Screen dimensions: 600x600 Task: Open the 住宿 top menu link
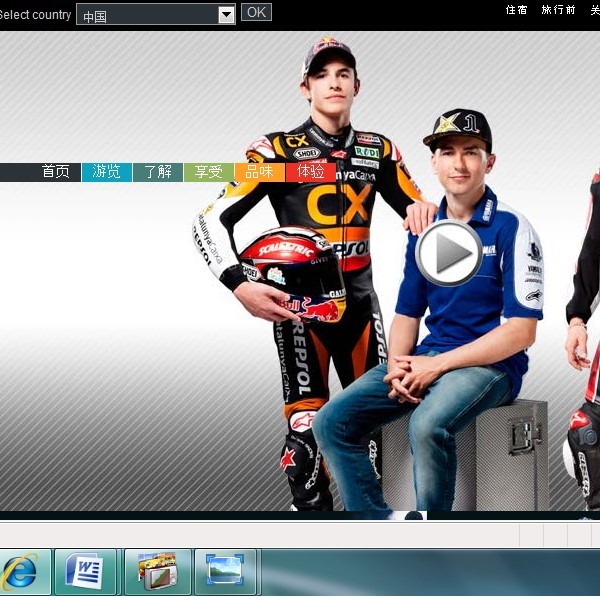pos(516,10)
